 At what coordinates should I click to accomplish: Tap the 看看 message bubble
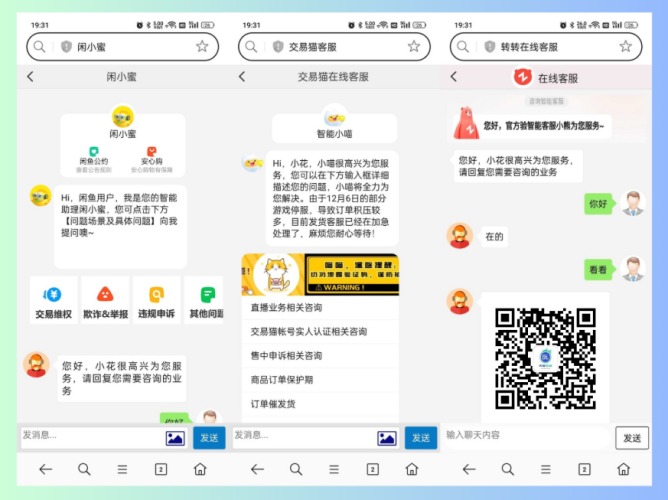click(599, 270)
